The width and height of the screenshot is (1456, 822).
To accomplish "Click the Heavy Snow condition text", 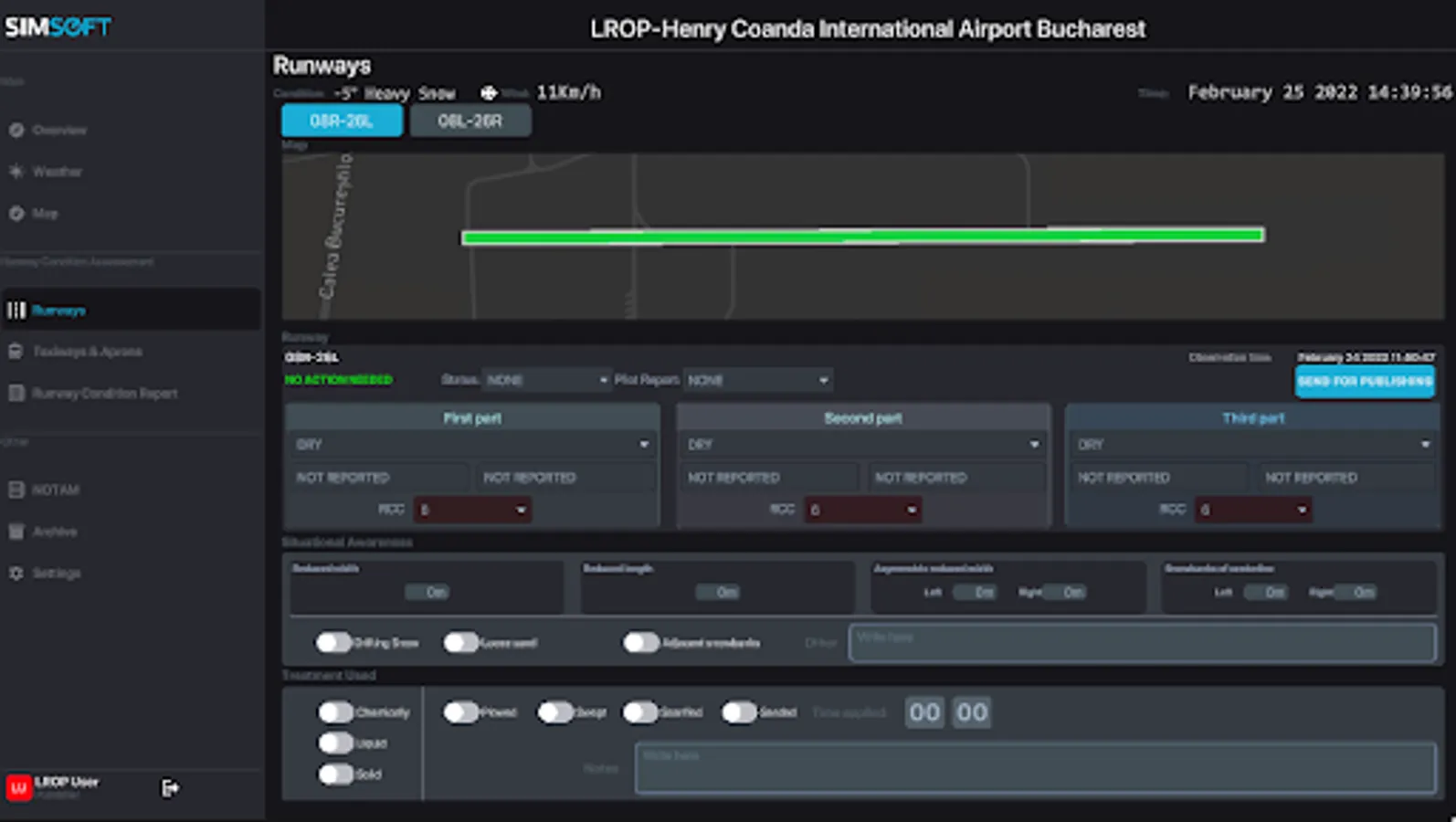I will pos(410,93).
